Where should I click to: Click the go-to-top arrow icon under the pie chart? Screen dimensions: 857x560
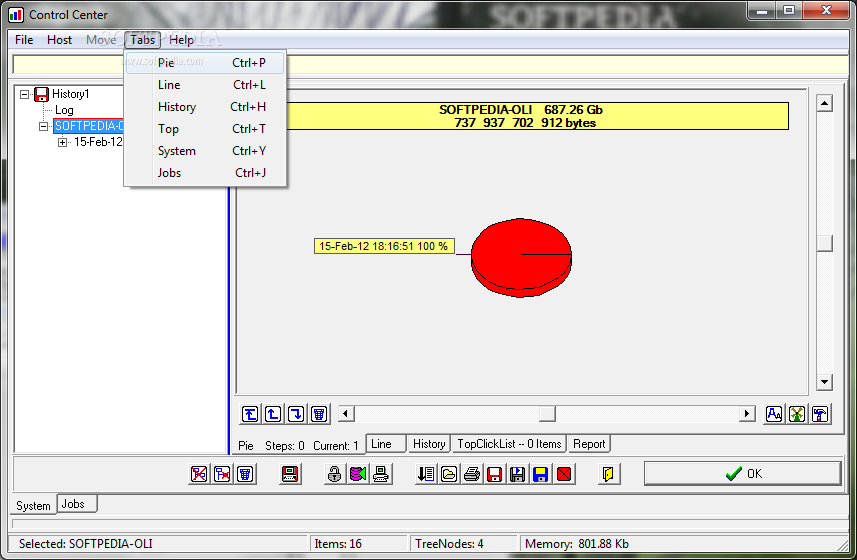pyautogui.click(x=250, y=414)
